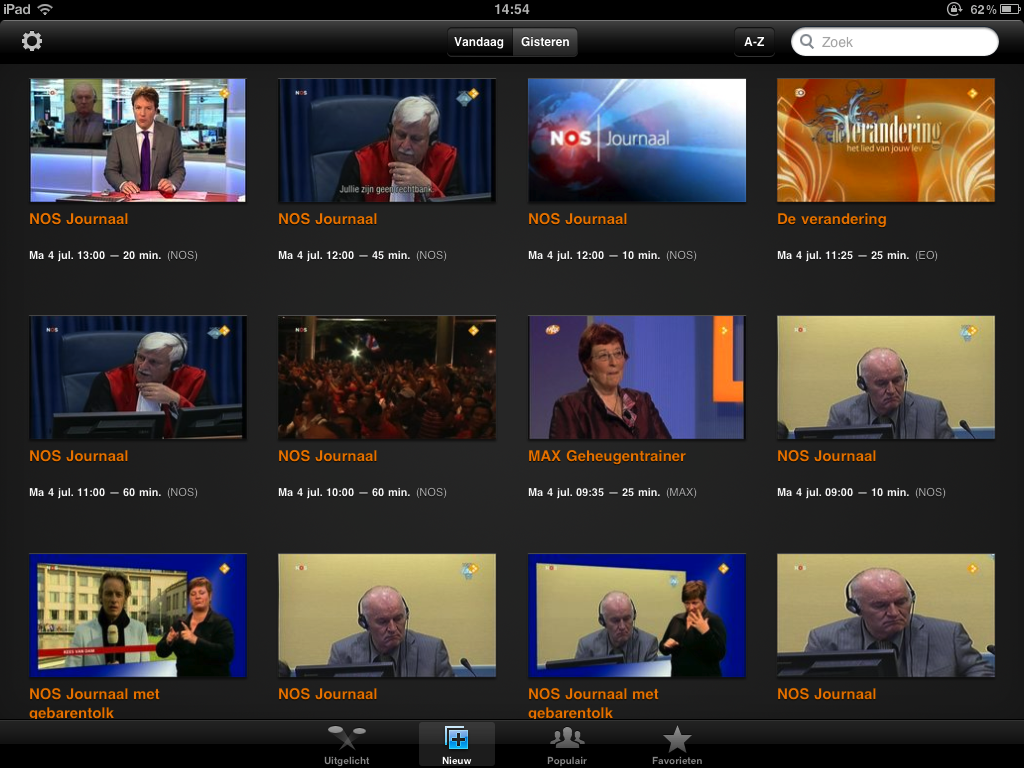Tap the 'Ma 4 jul. 12:00 — 10 min.' text
1024x768 pixels.
(x=594, y=255)
